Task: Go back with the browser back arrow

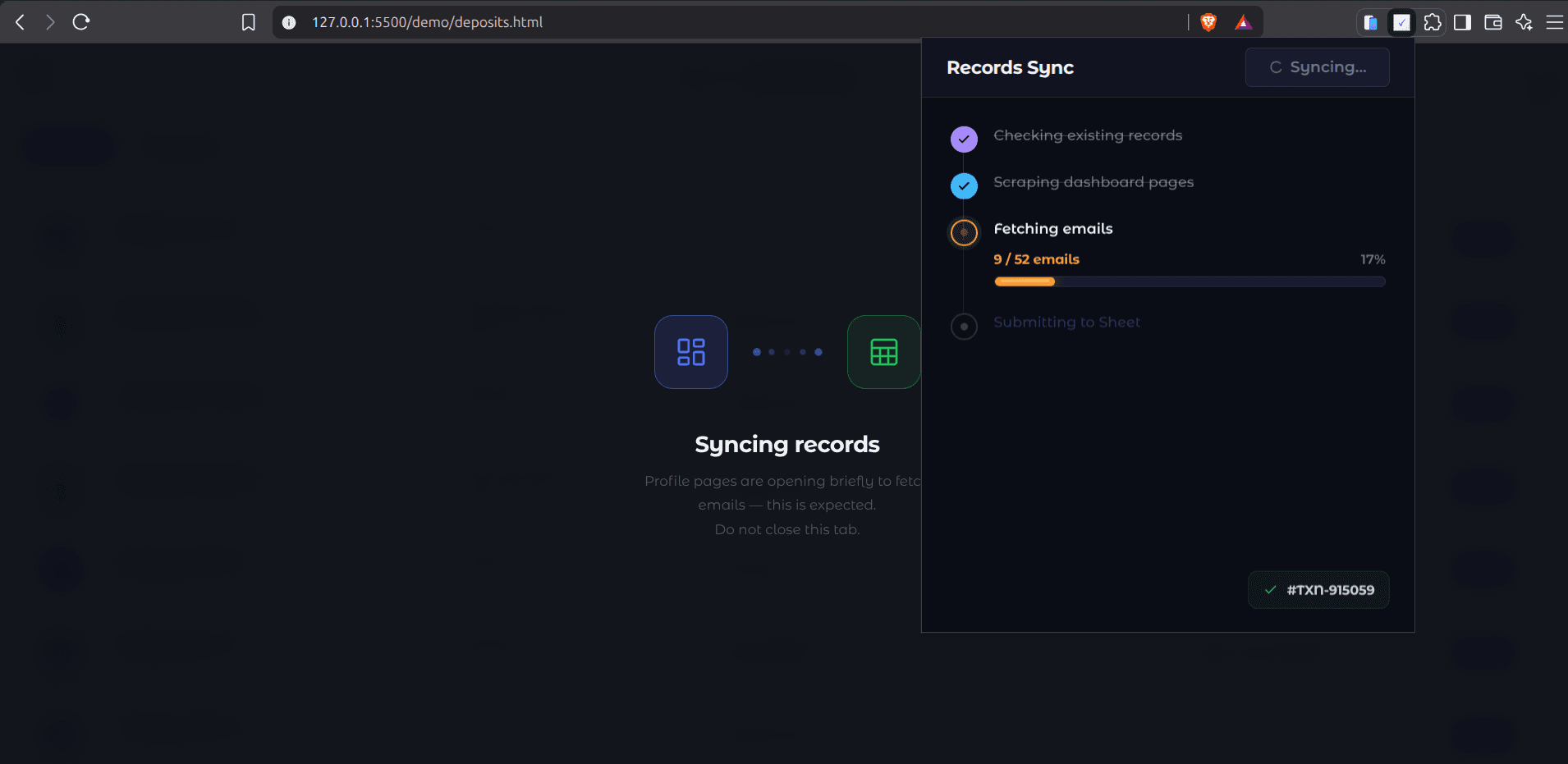Action: (21, 22)
